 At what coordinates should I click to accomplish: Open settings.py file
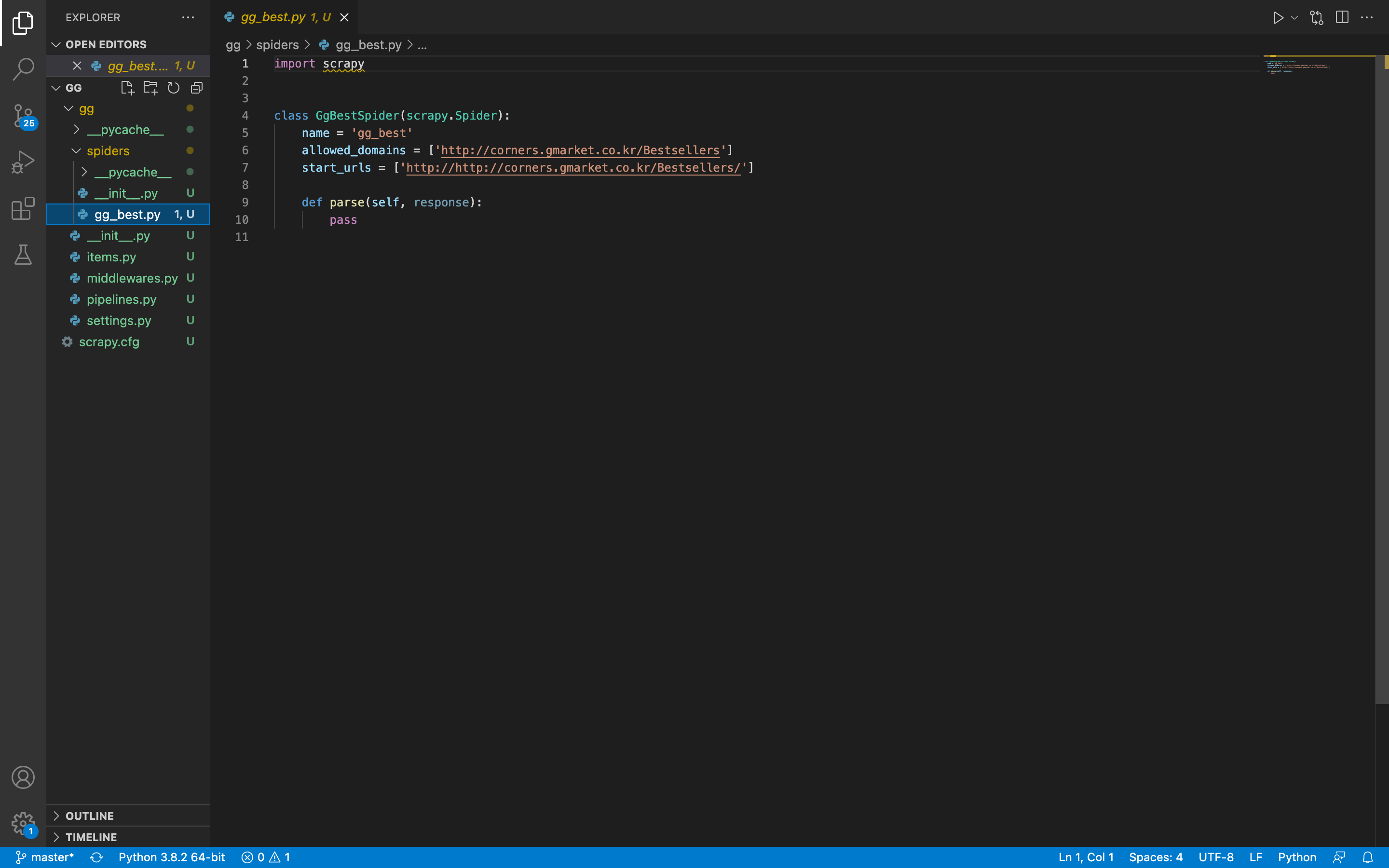click(129, 321)
